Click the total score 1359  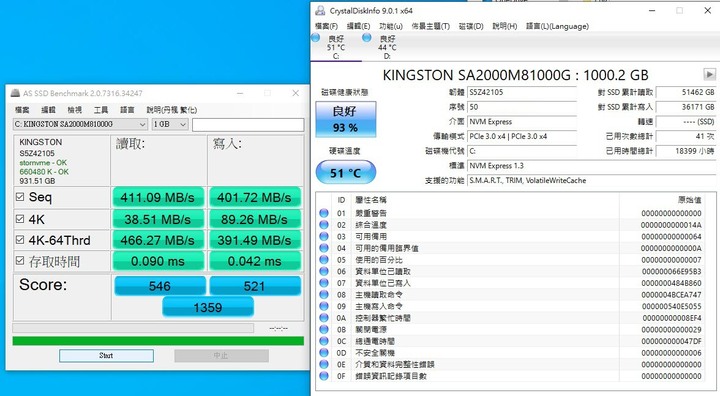click(x=208, y=307)
